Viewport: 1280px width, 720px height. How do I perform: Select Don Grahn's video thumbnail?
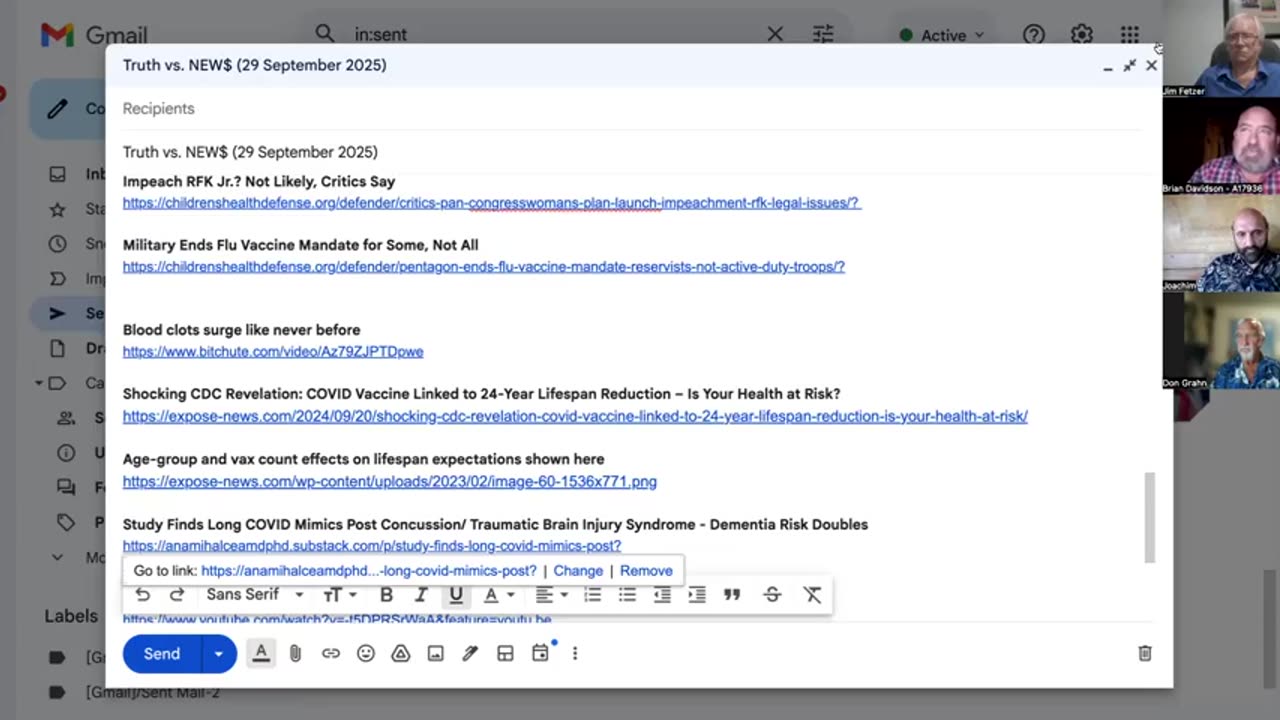(1221, 341)
